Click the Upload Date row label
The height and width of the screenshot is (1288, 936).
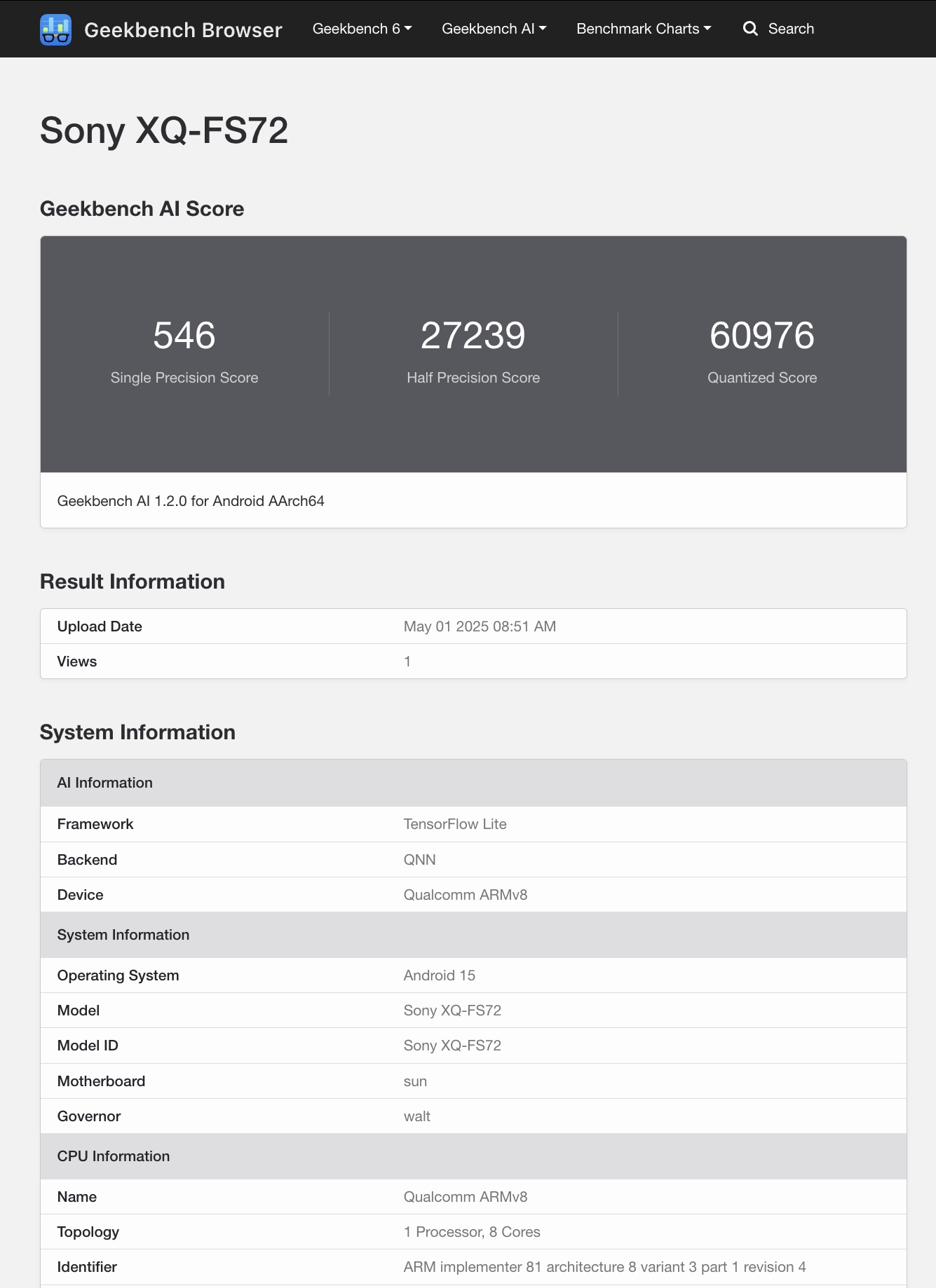100,626
